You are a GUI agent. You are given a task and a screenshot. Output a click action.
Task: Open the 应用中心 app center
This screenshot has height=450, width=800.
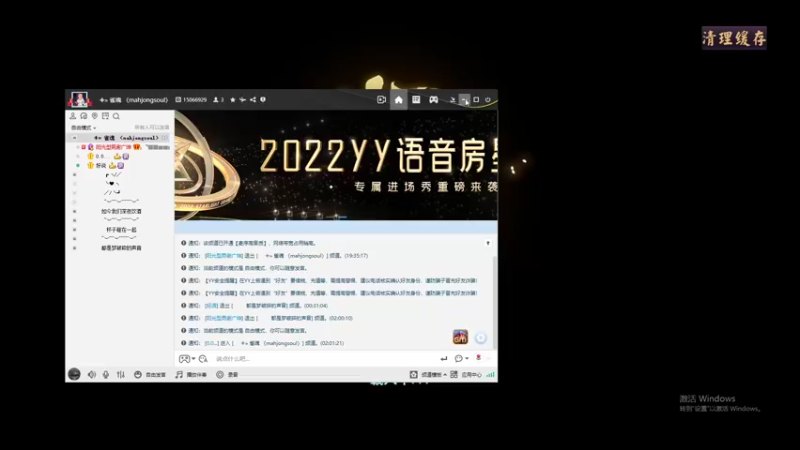[466, 374]
